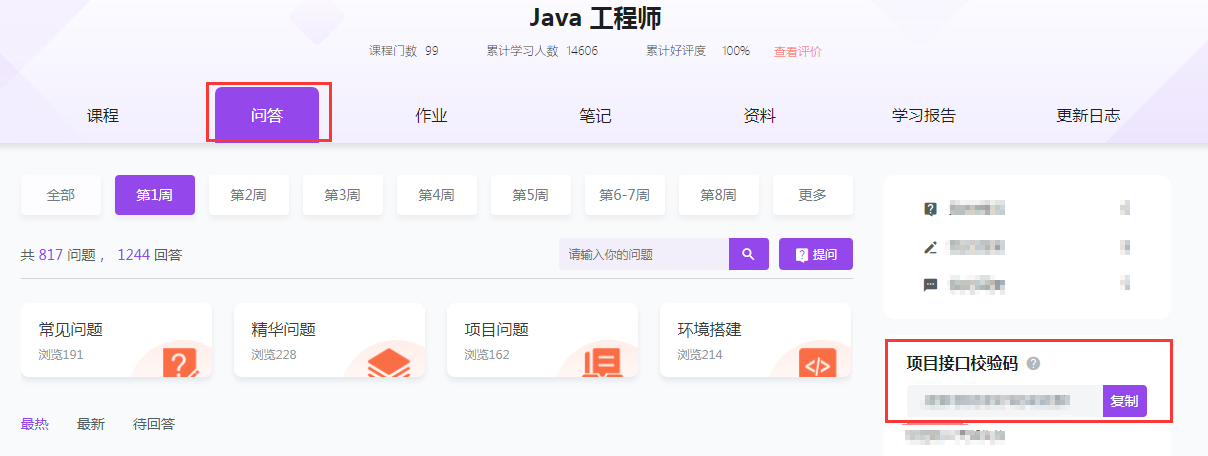Filter questions by 全部

click(61, 195)
